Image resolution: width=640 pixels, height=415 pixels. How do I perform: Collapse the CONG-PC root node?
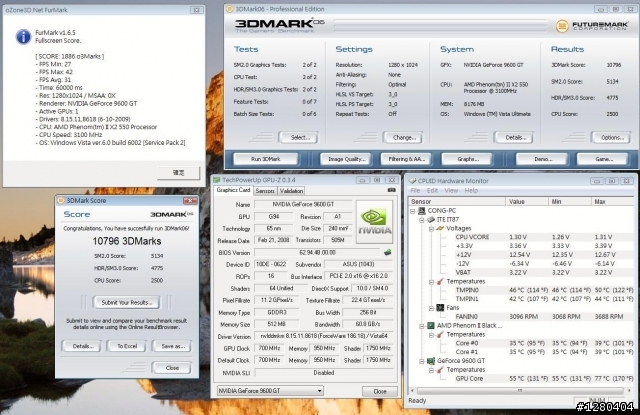point(413,211)
